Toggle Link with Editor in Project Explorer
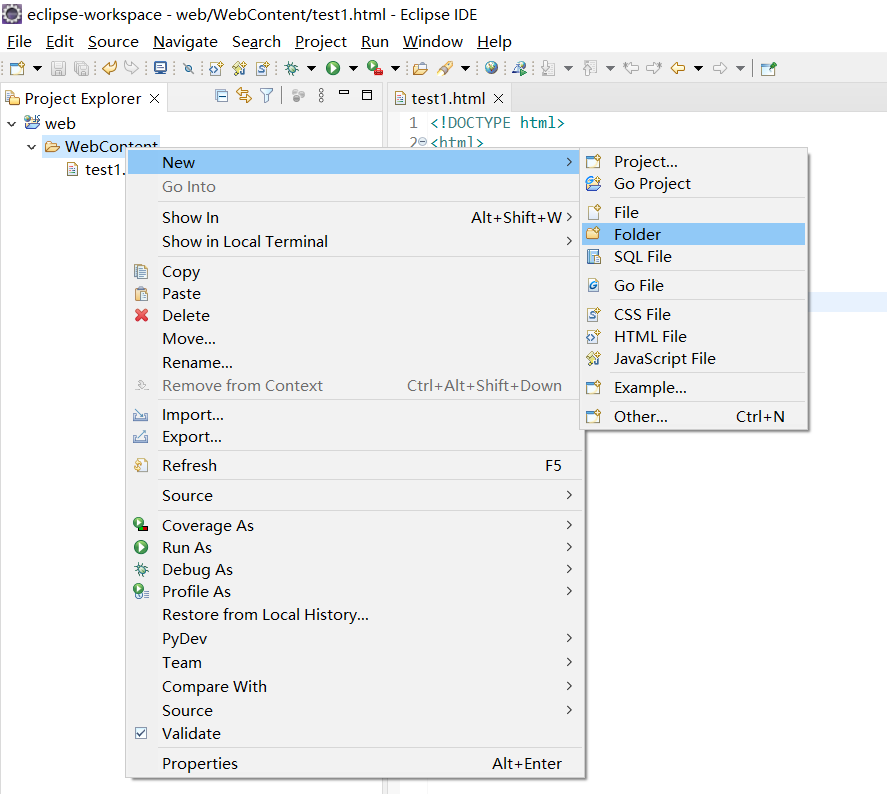The image size is (887, 794). 244,96
